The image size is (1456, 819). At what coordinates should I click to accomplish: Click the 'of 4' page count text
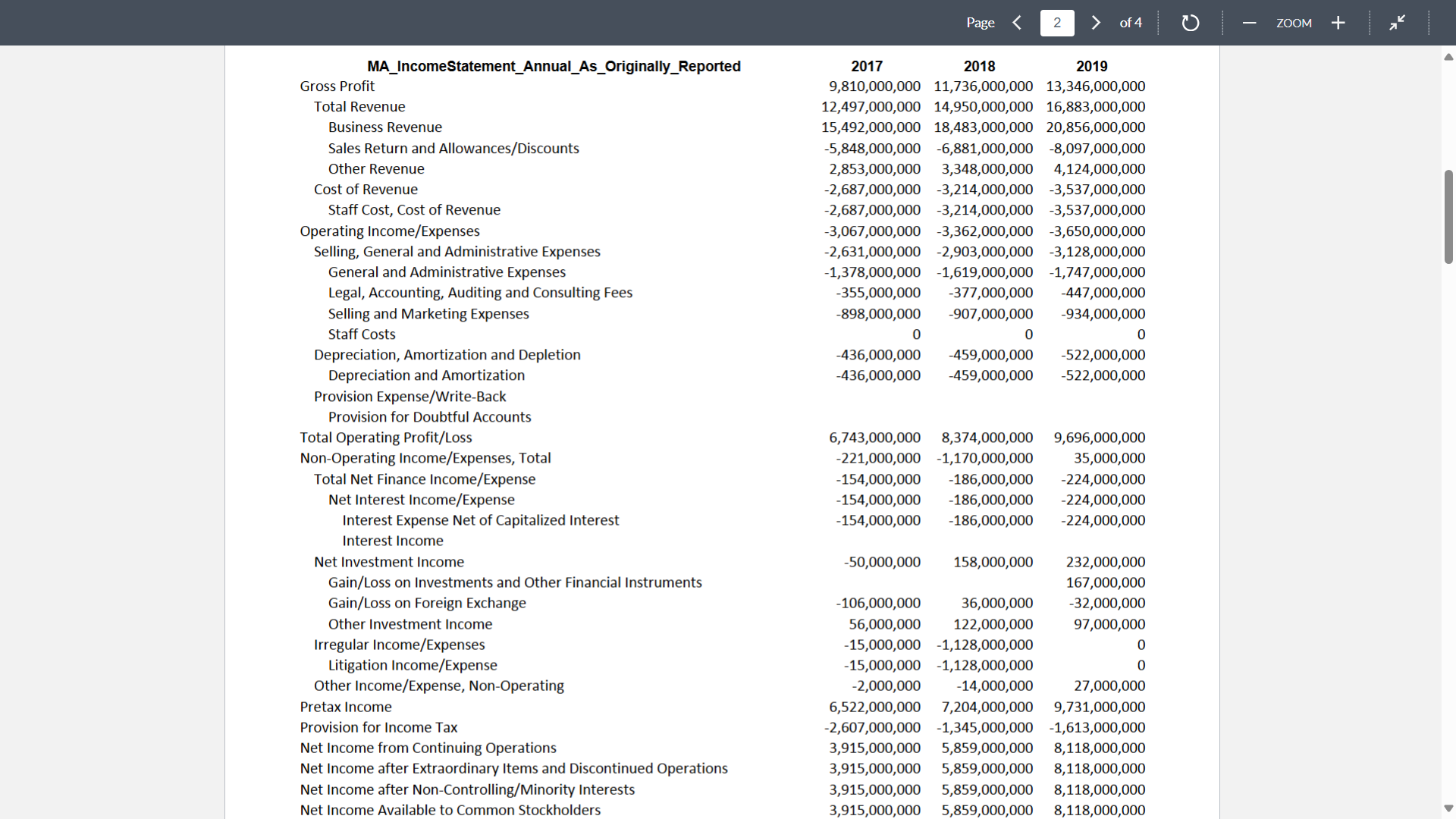(x=1131, y=23)
